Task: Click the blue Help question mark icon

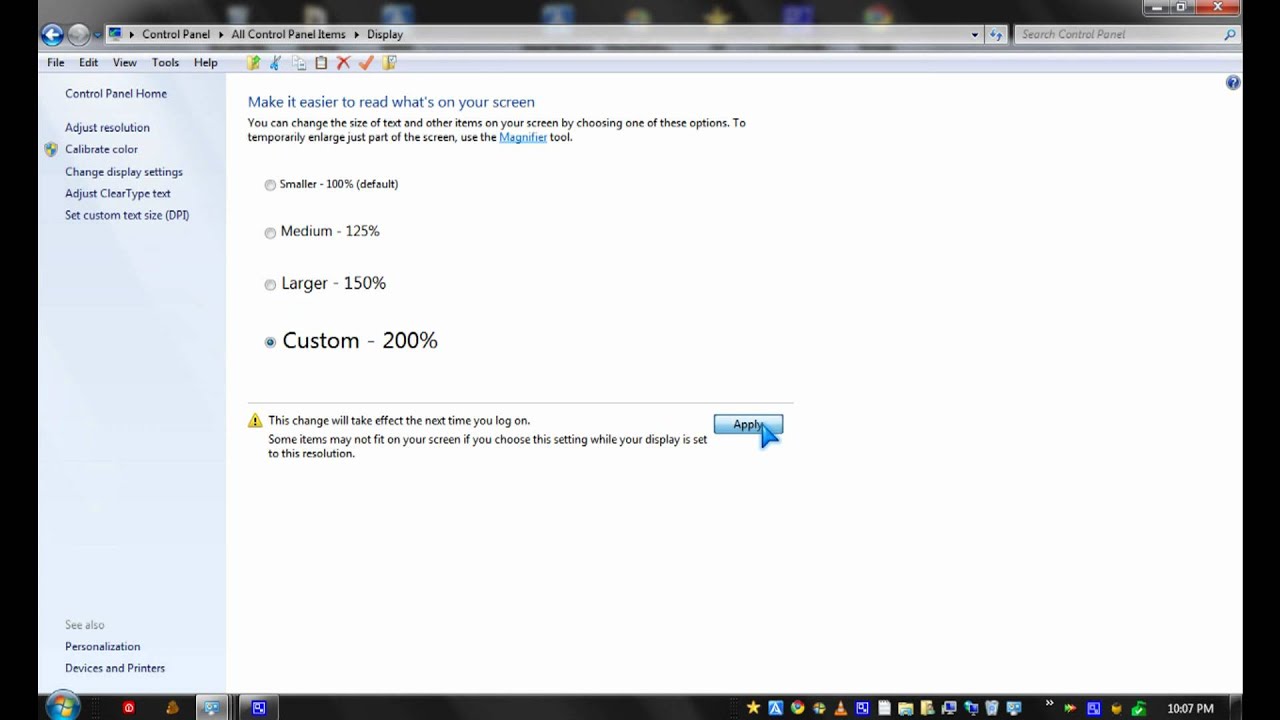Action: 1233,83
